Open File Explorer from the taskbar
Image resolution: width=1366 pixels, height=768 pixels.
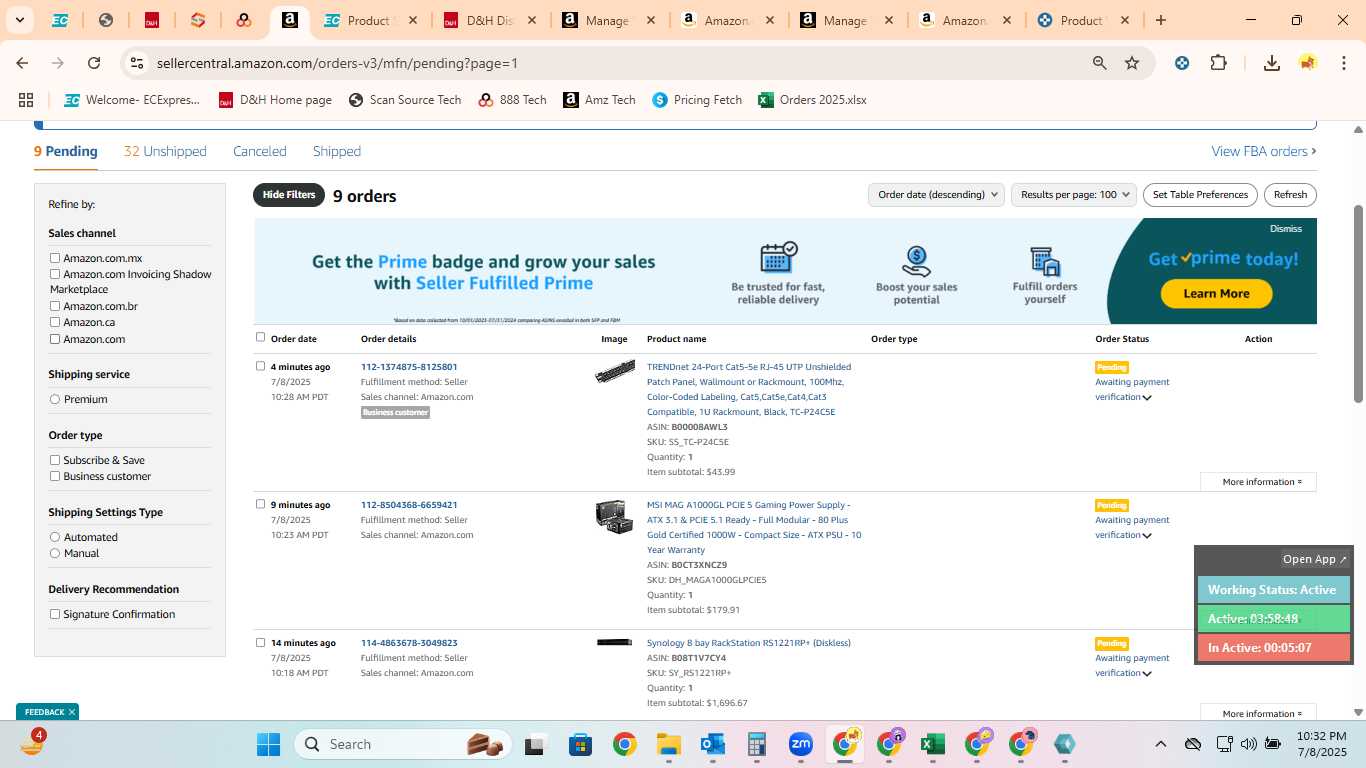(x=669, y=744)
